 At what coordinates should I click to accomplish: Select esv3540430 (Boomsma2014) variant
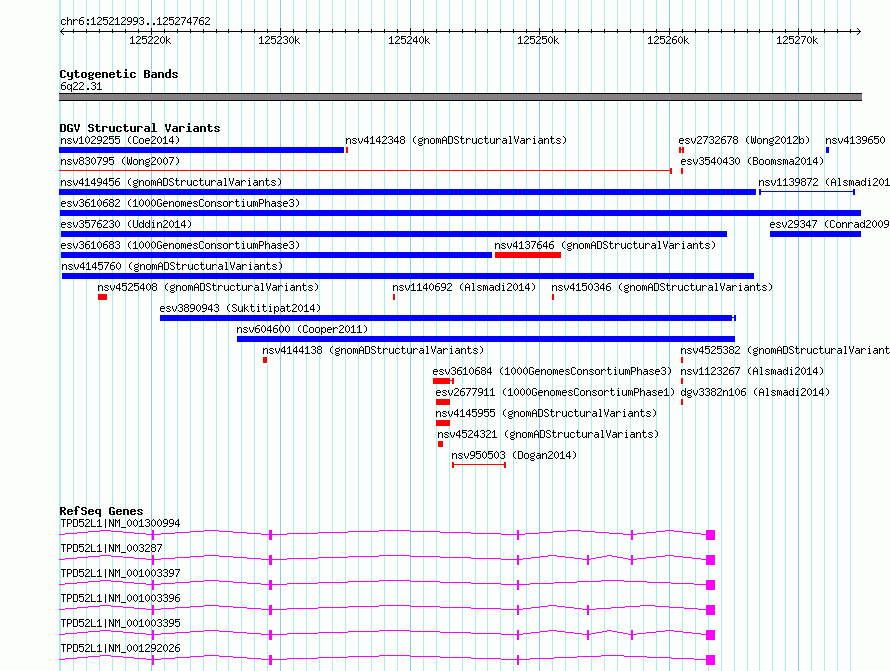pos(752,161)
